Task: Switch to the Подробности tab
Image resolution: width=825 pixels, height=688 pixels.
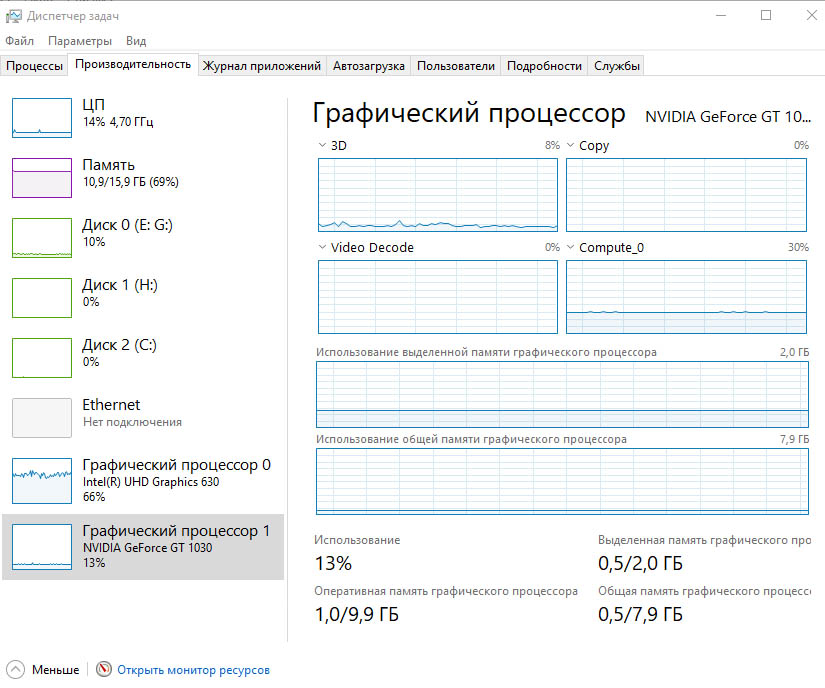Action: (x=545, y=66)
